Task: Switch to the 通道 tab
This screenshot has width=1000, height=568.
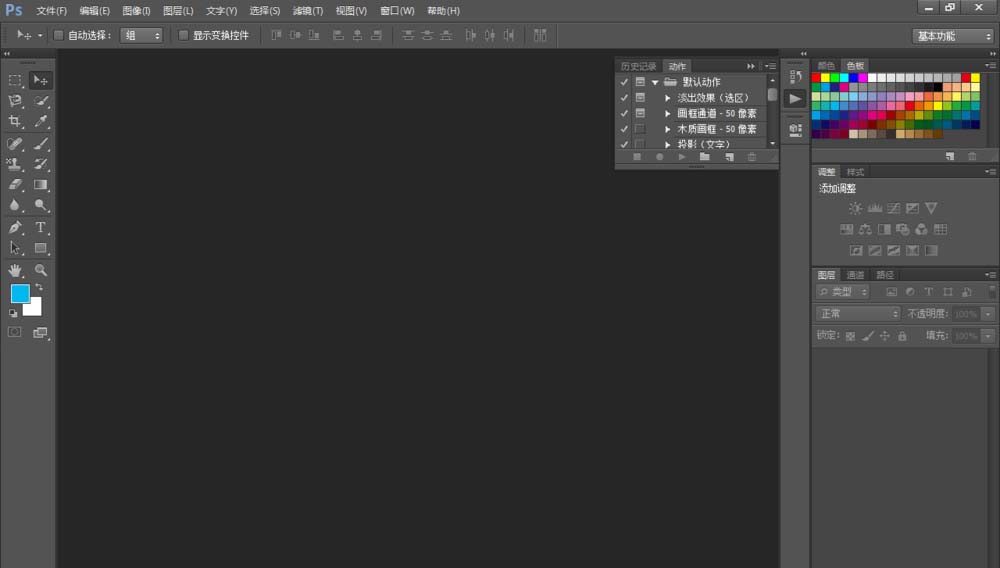Action: coord(855,275)
